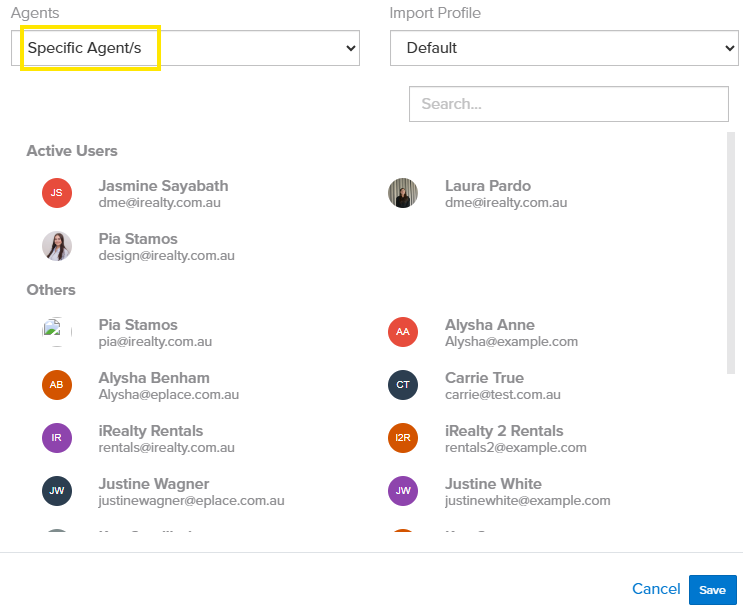This screenshot has height=608, width=743.
Task: Click Justine Wagner's dark JW avatar
Action: pyautogui.click(x=57, y=491)
